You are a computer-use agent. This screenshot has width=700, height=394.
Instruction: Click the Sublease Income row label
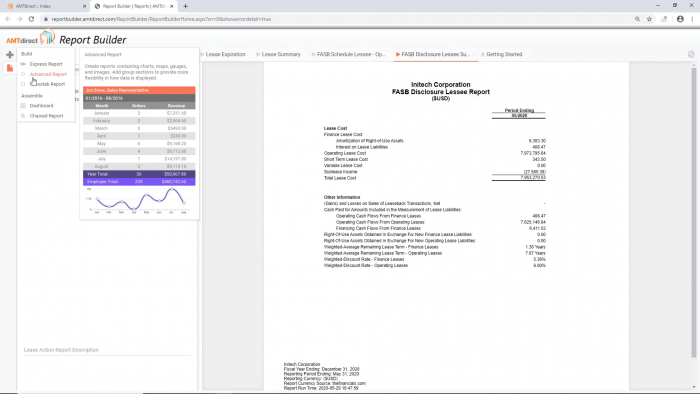point(340,172)
